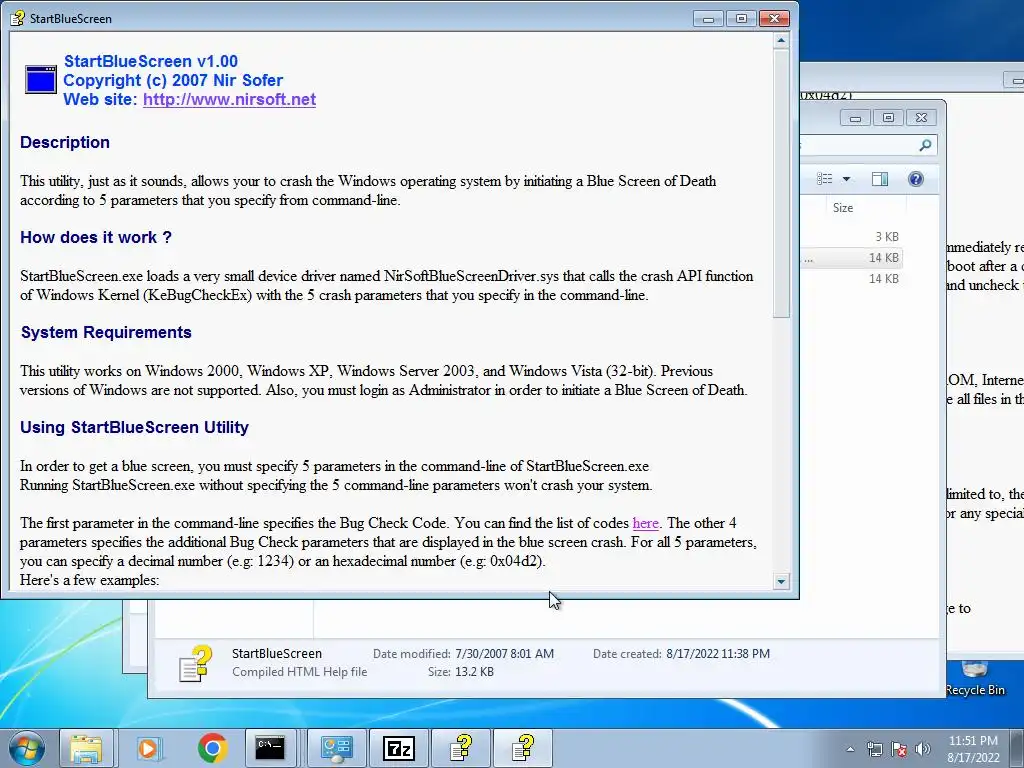This screenshot has width=1024, height=768.
Task: Switch to the Control Panel taskbar button
Action: (336, 748)
